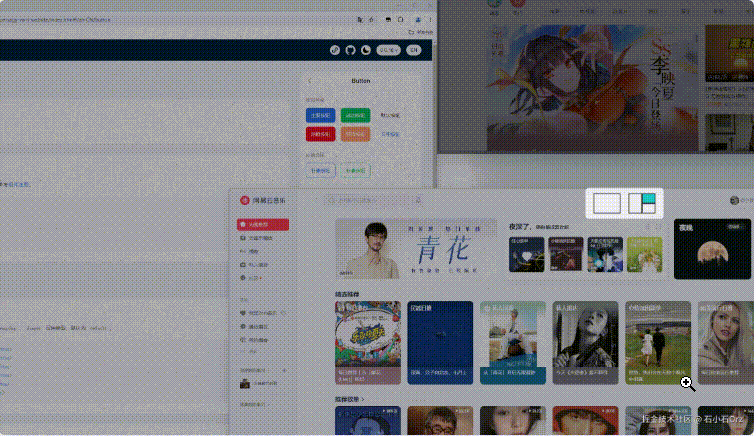The height and width of the screenshot is (436, 756).
Task: Bookmark the page with the star icon
Action: coord(371,20)
